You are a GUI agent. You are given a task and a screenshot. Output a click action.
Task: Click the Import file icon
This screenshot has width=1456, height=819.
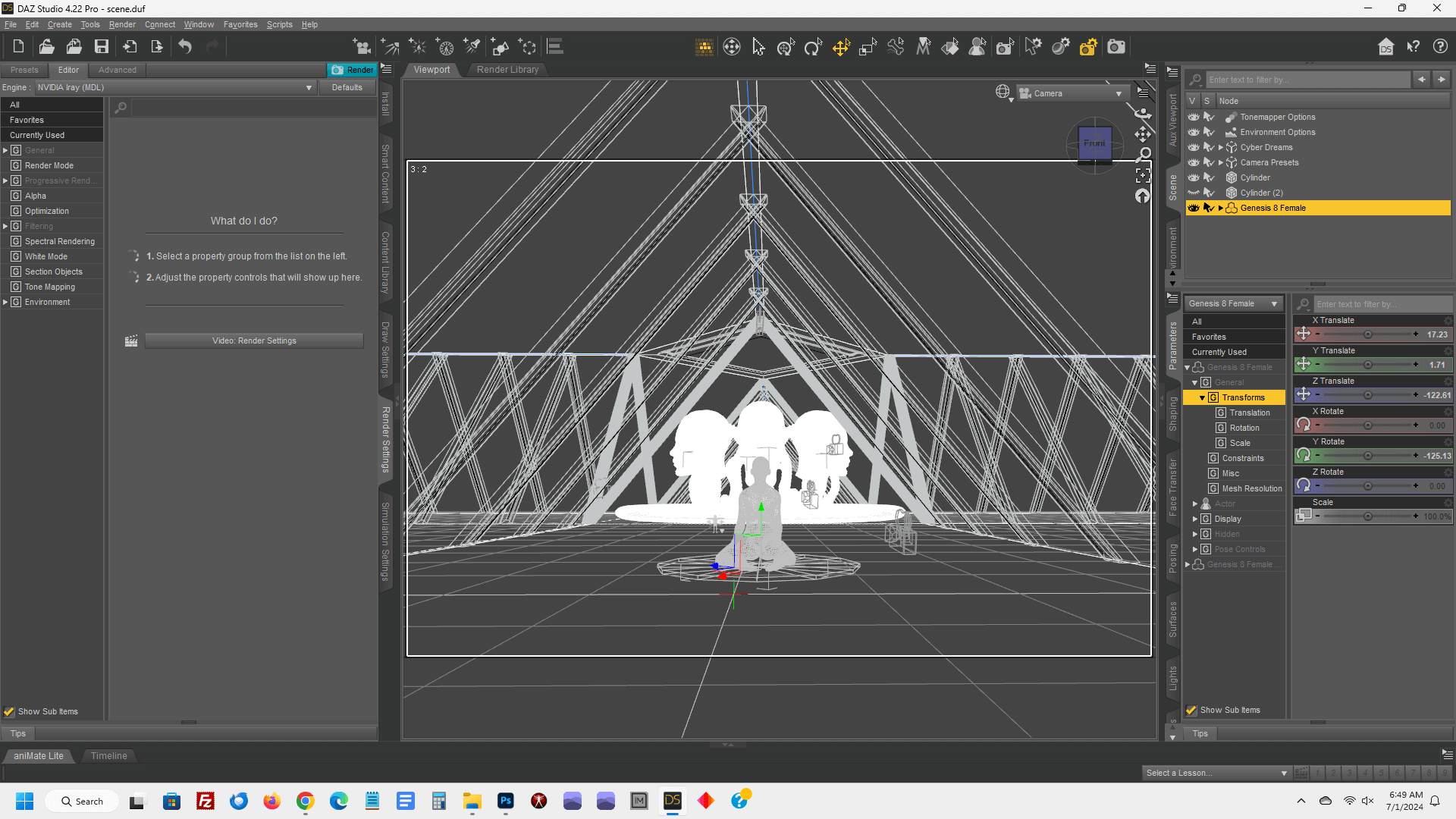click(130, 47)
